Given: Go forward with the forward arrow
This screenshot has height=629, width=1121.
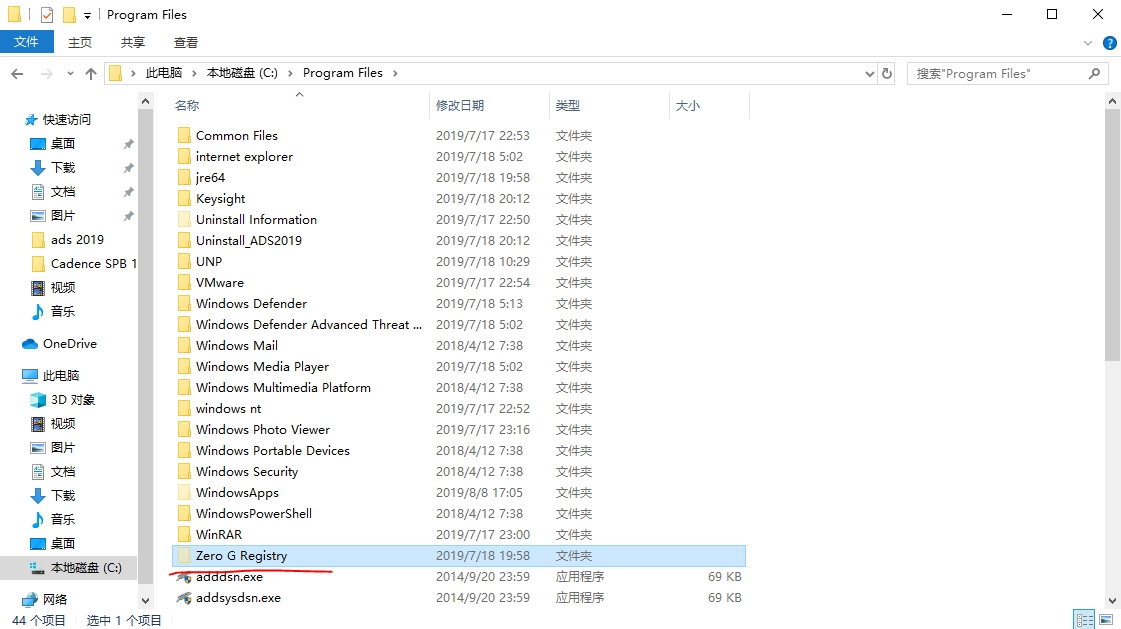Looking at the screenshot, I should pyautogui.click(x=46, y=74).
